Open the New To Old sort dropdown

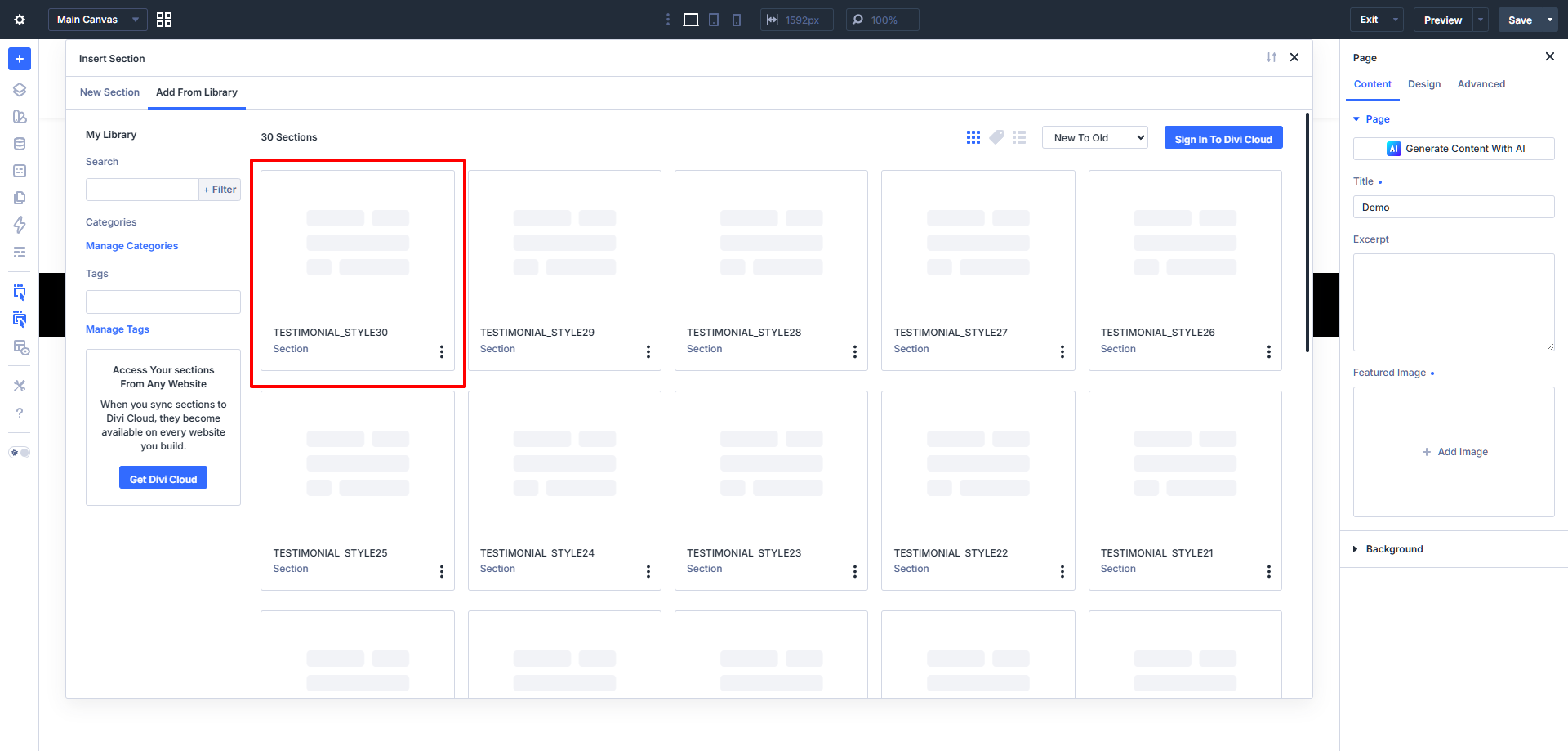(x=1095, y=137)
